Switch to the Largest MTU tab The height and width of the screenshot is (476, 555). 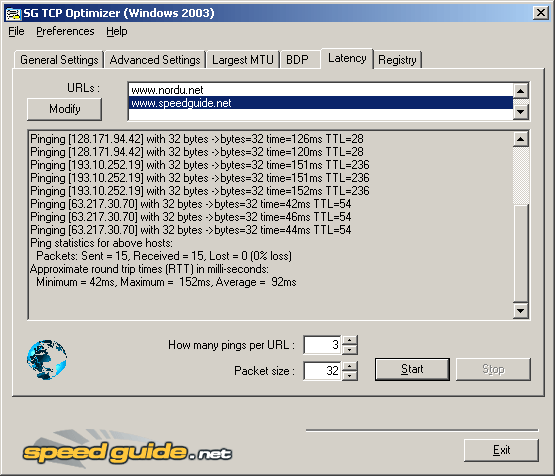(243, 60)
